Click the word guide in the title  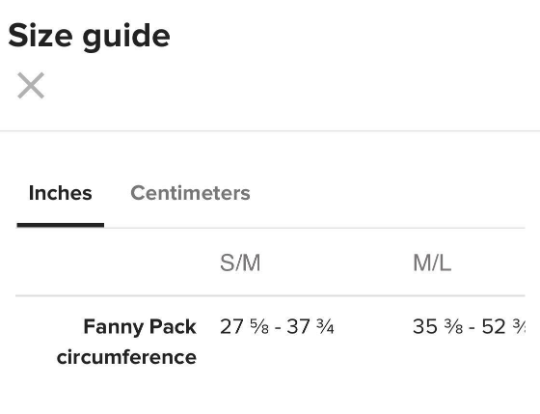pyautogui.click(x=126, y=38)
